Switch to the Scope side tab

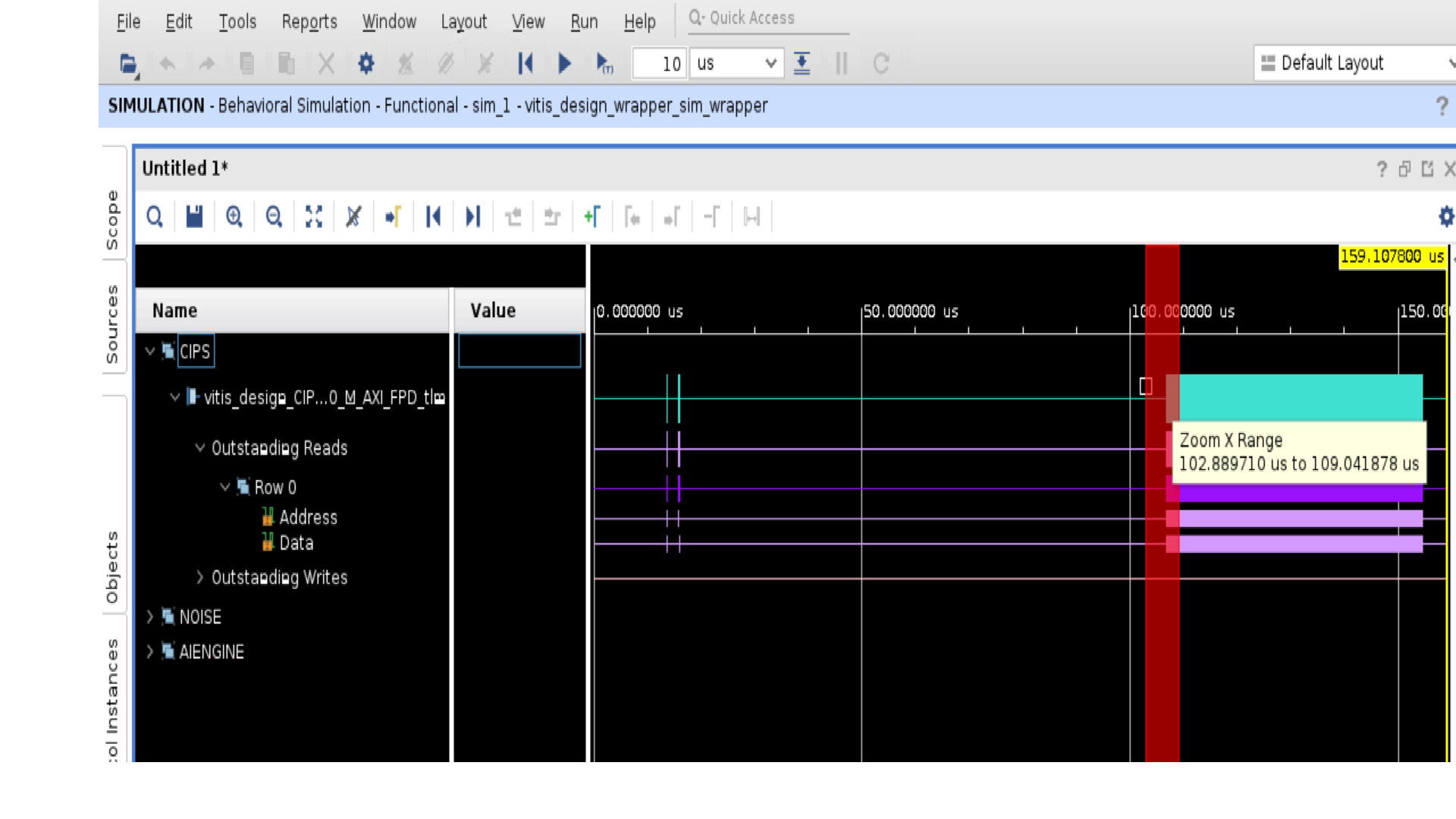(113, 220)
